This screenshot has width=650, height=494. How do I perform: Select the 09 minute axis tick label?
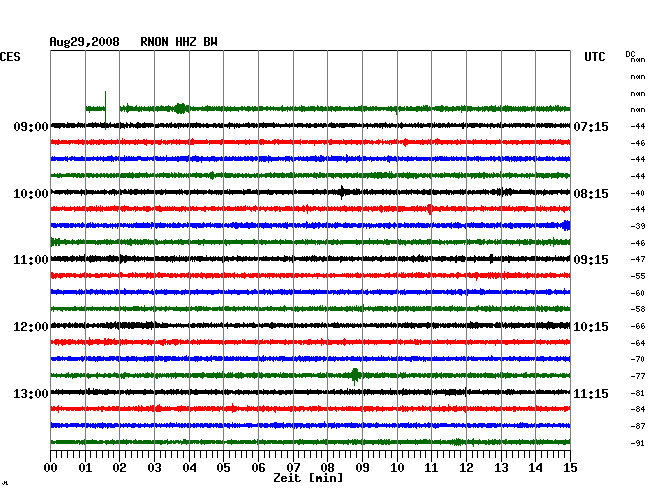(x=362, y=467)
